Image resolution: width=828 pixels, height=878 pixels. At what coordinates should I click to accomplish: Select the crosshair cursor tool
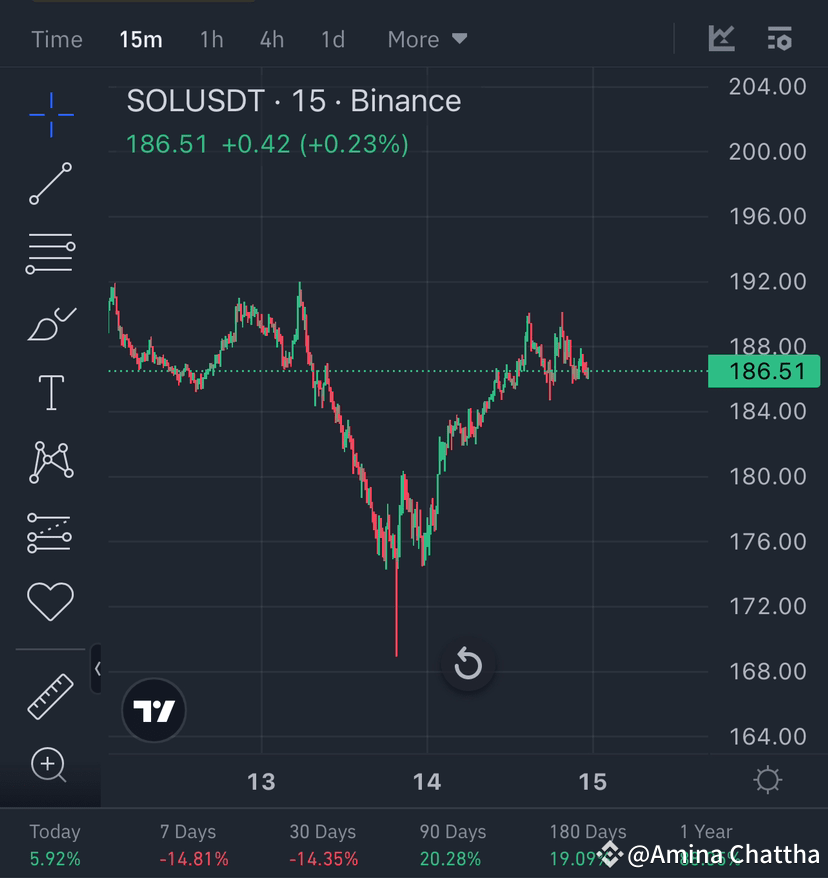[x=50, y=116]
